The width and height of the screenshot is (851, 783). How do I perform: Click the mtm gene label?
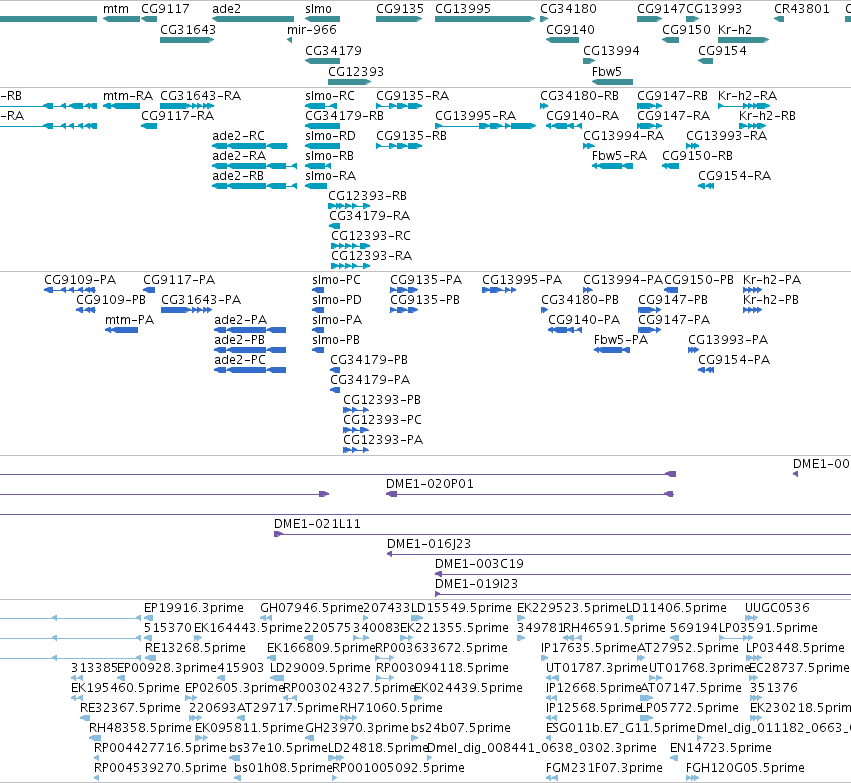[x=116, y=9]
